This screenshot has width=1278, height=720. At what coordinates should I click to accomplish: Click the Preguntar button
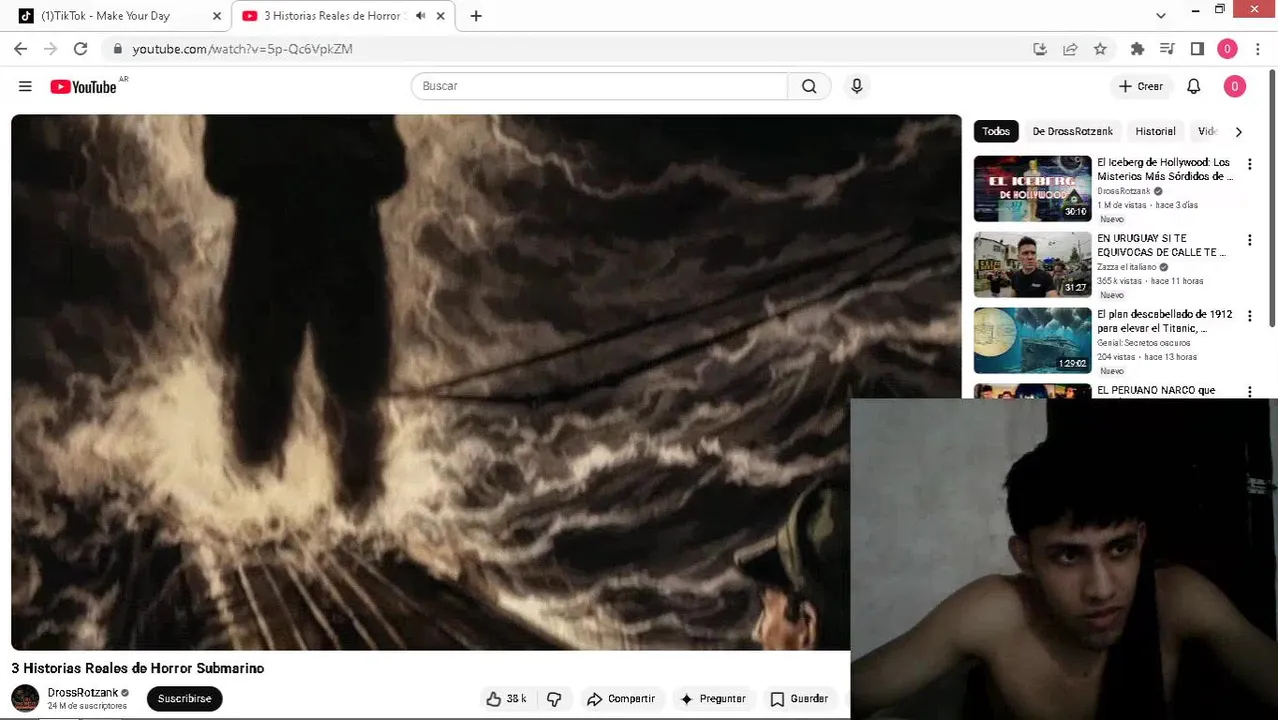tap(713, 699)
